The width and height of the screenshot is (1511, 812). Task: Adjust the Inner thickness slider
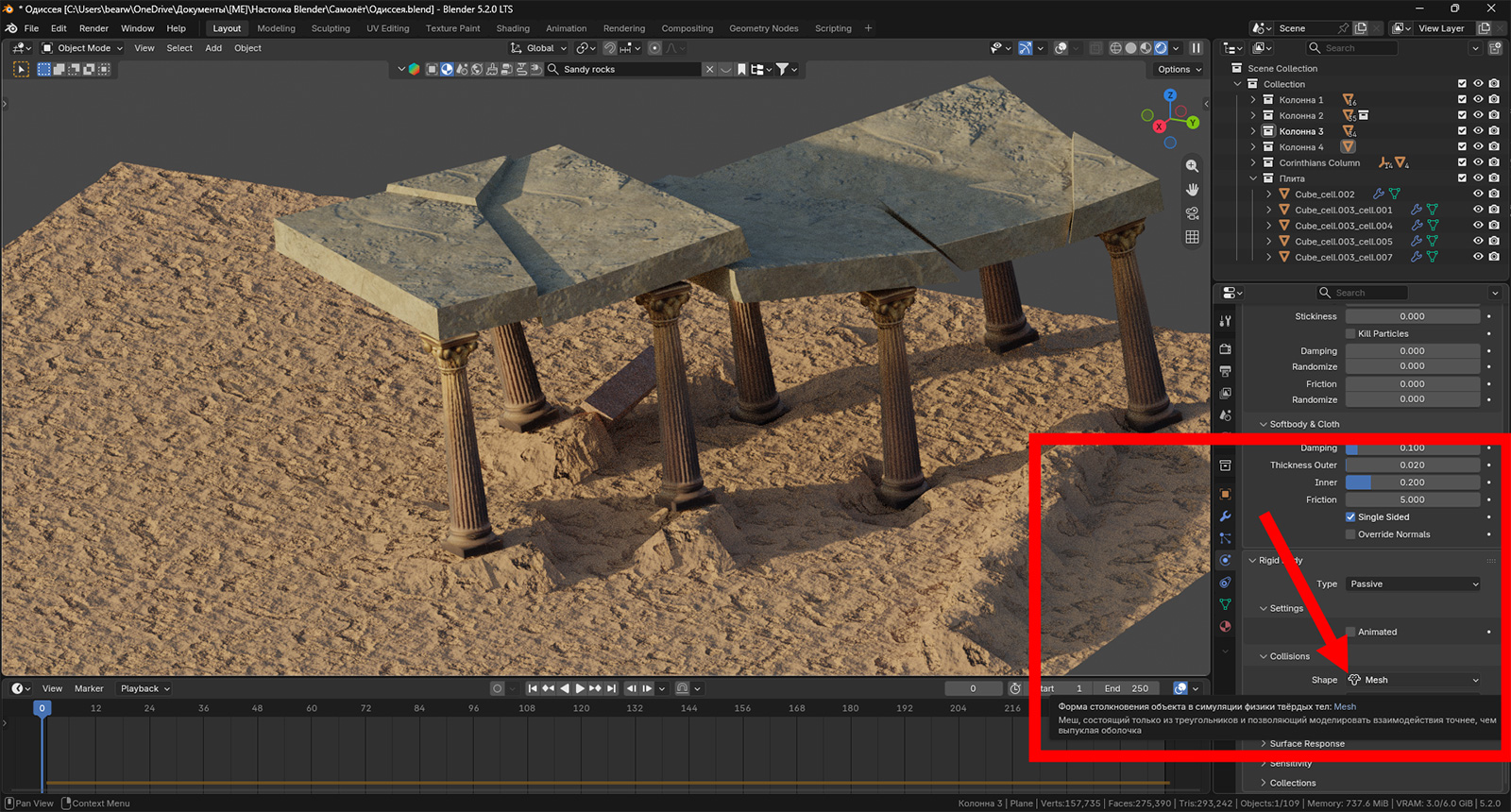click(x=1413, y=482)
